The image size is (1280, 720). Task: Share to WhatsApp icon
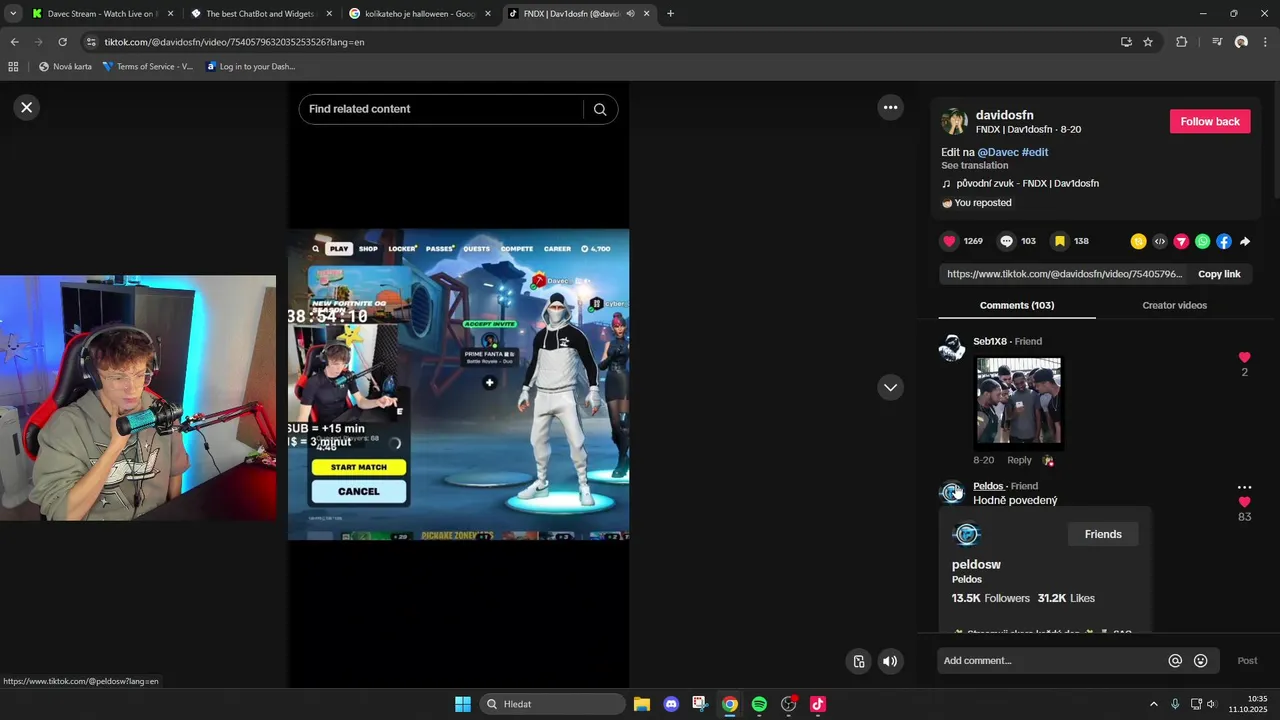(x=1202, y=241)
